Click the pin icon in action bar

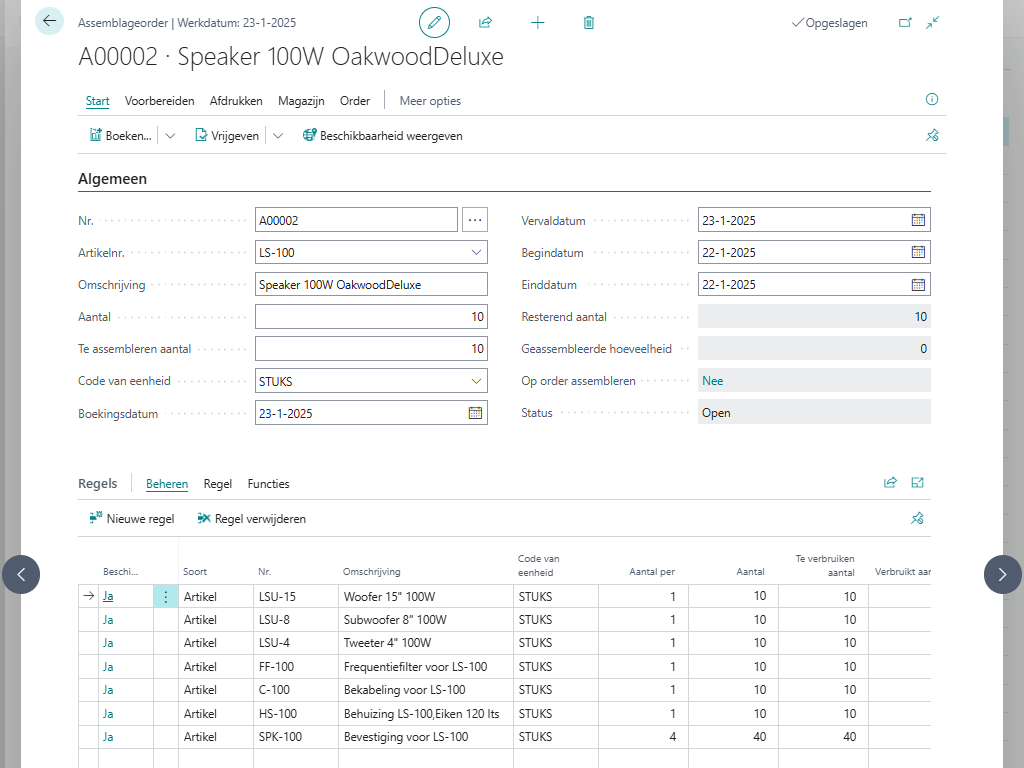[932, 136]
